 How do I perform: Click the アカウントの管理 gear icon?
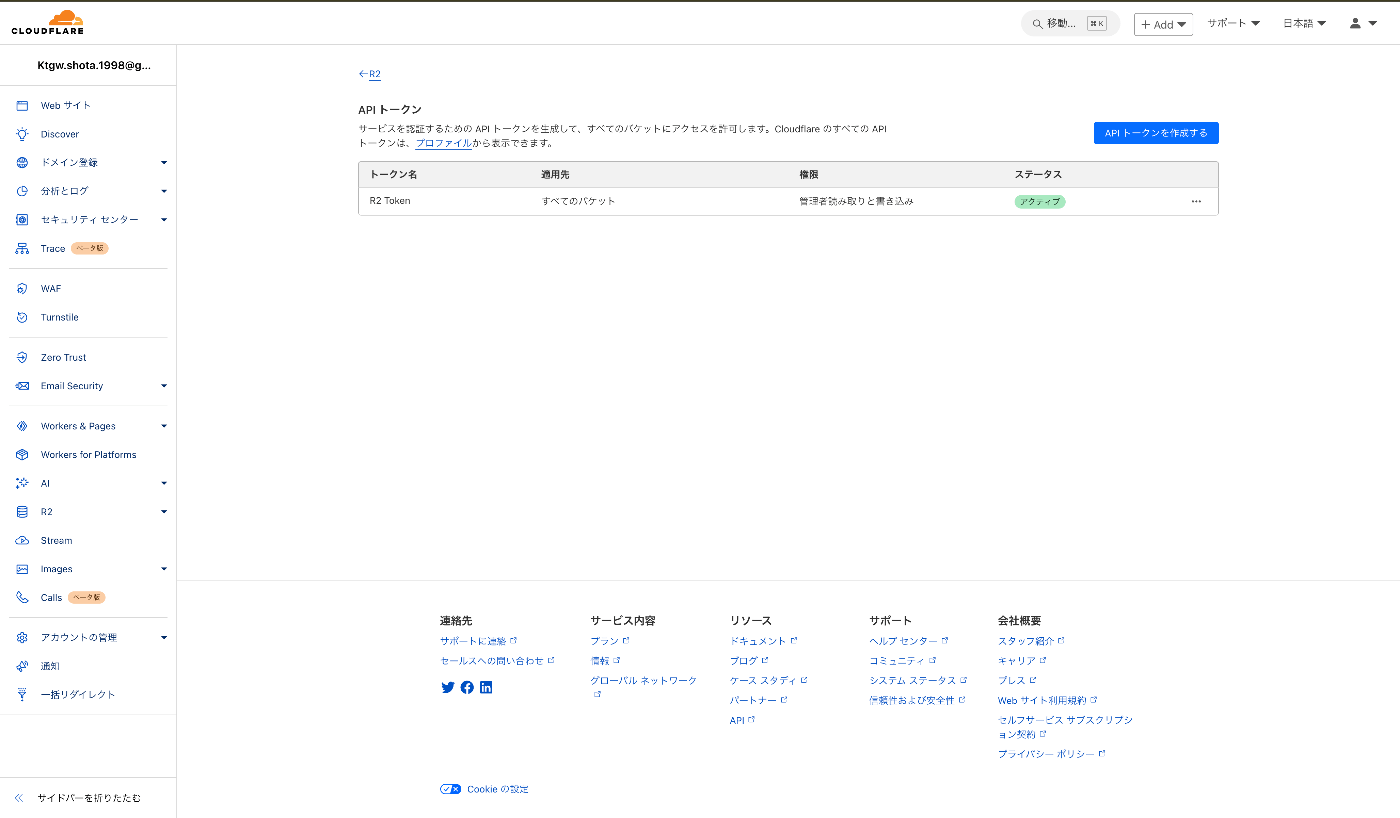click(x=22, y=637)
